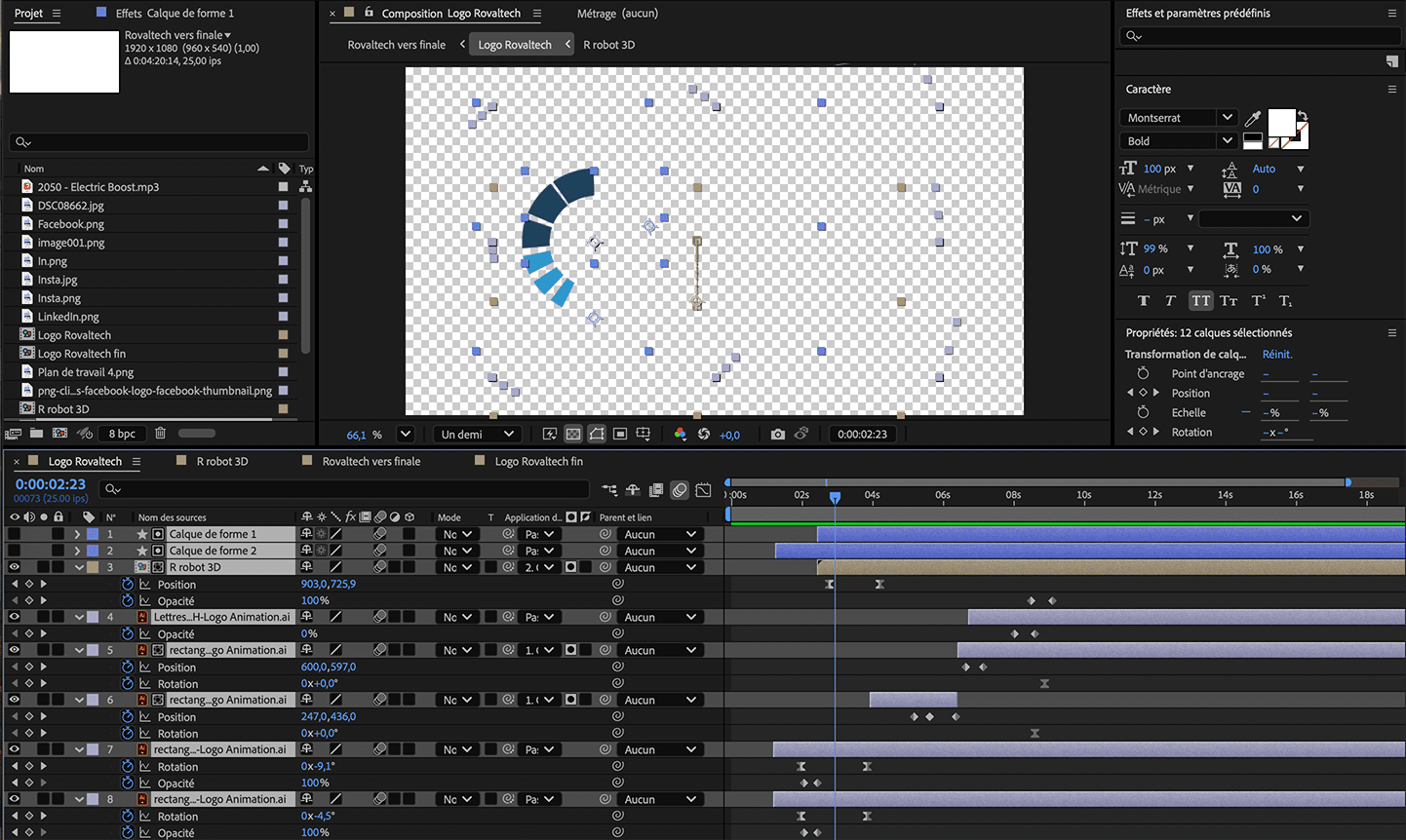This screenshot has width=1406, height=840.
Task: Open the Montserrat font family dropdown
Action: click(x=1227, y=118)
